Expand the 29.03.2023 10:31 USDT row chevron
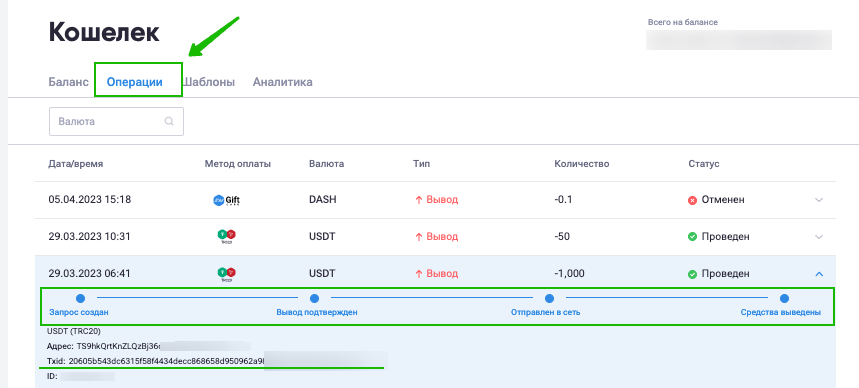 [x=819, y=237]
